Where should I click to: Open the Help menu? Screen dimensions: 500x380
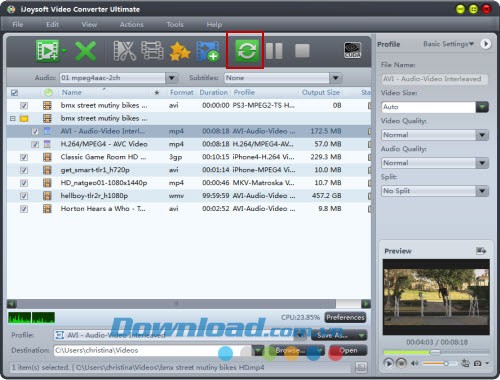214,25
